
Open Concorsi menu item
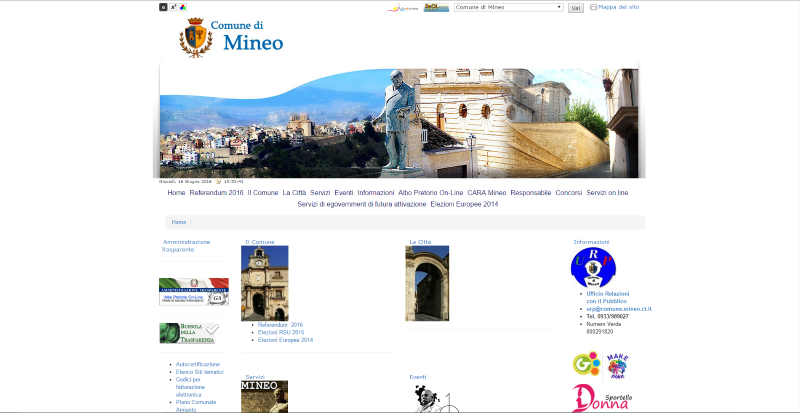(x=569, y=193)
